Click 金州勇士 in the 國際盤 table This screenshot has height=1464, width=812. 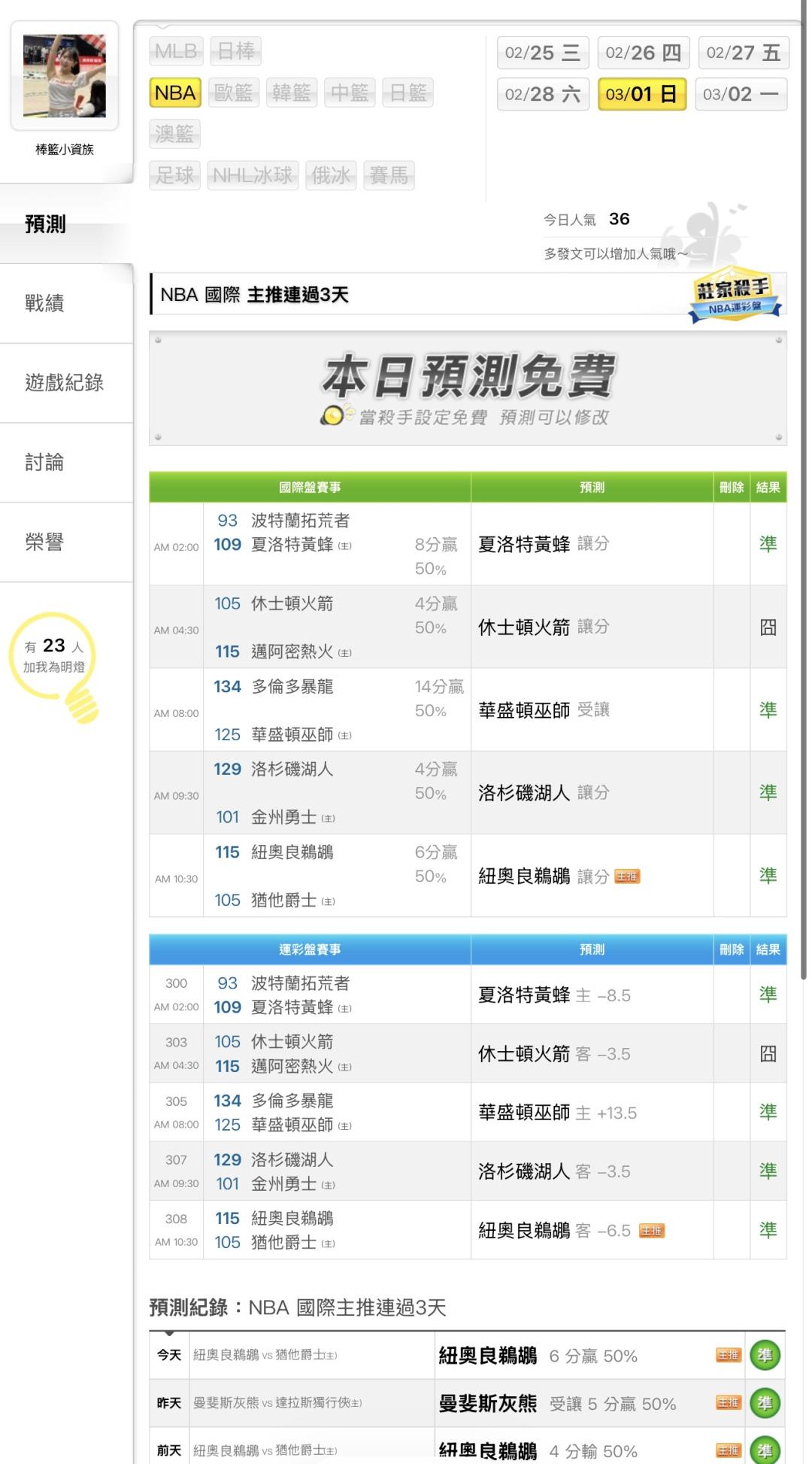coord(283,817)
